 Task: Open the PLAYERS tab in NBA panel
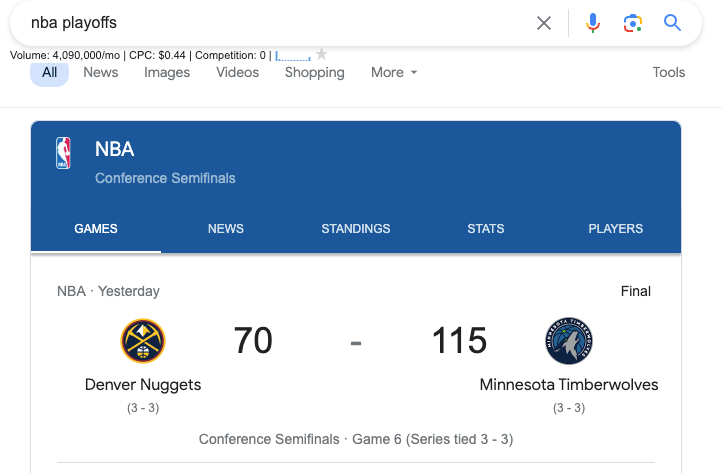pos(616,228)
